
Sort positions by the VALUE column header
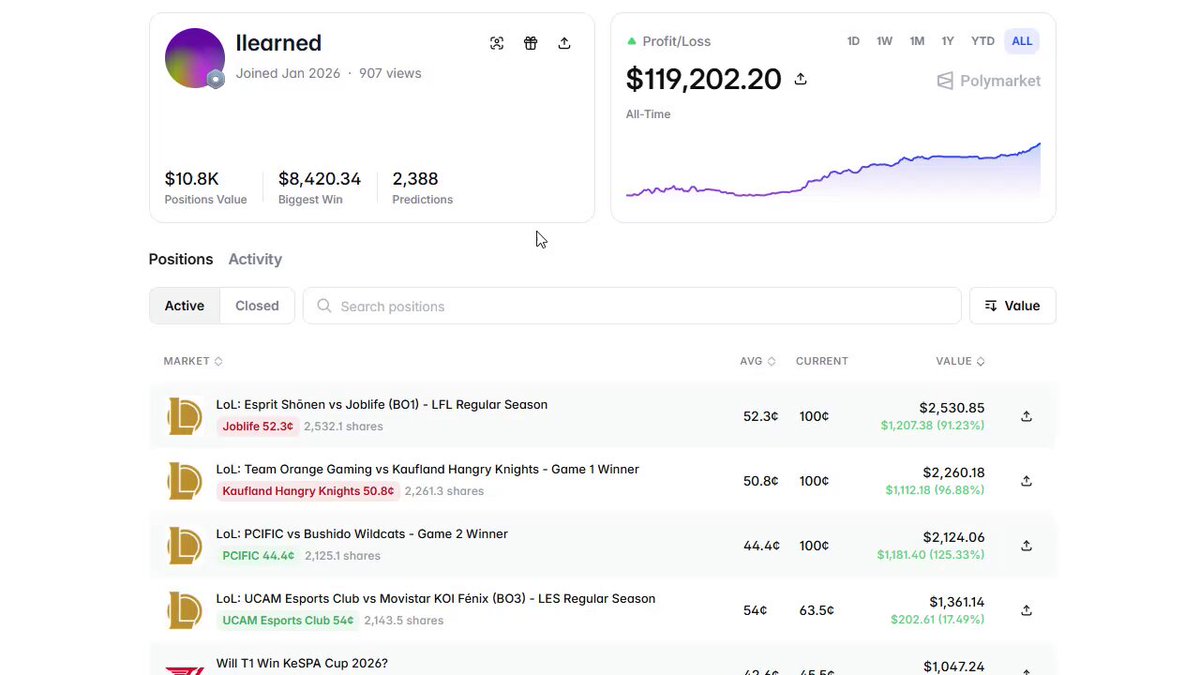point(960,361)
